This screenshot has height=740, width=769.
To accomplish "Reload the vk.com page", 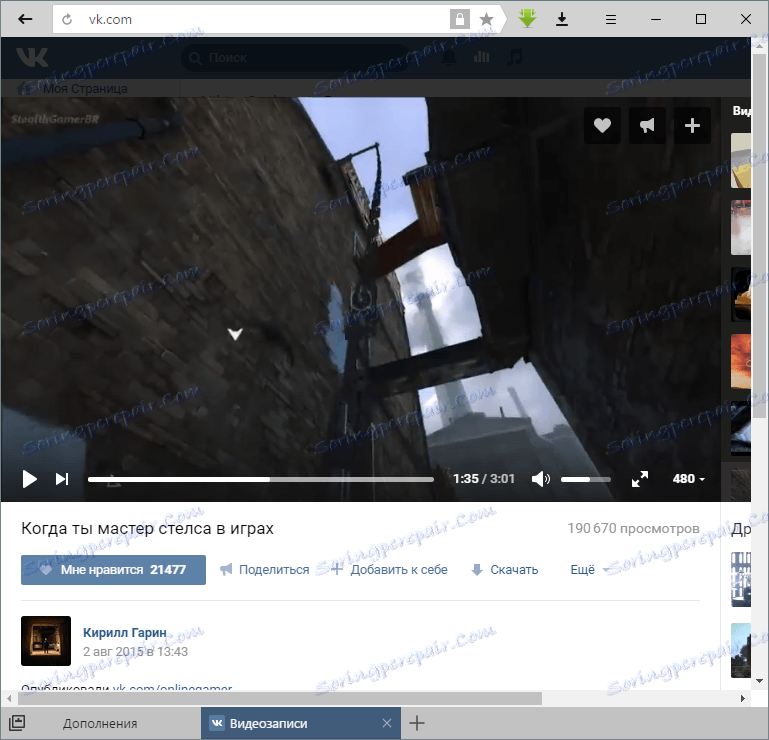I will (x=67, y=19).
